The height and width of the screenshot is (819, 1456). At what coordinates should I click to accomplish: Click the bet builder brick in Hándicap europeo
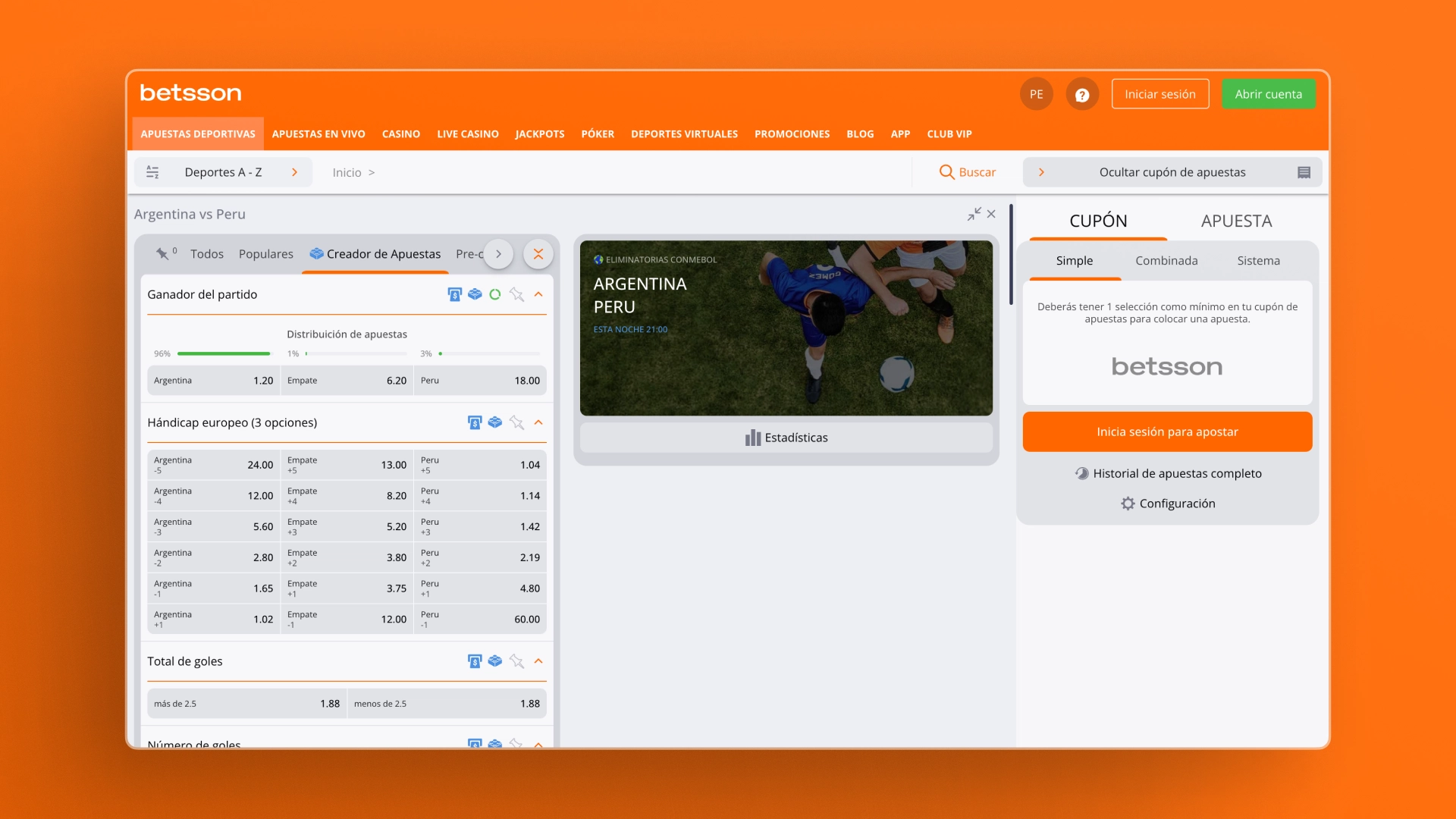[x=495, y=422]
